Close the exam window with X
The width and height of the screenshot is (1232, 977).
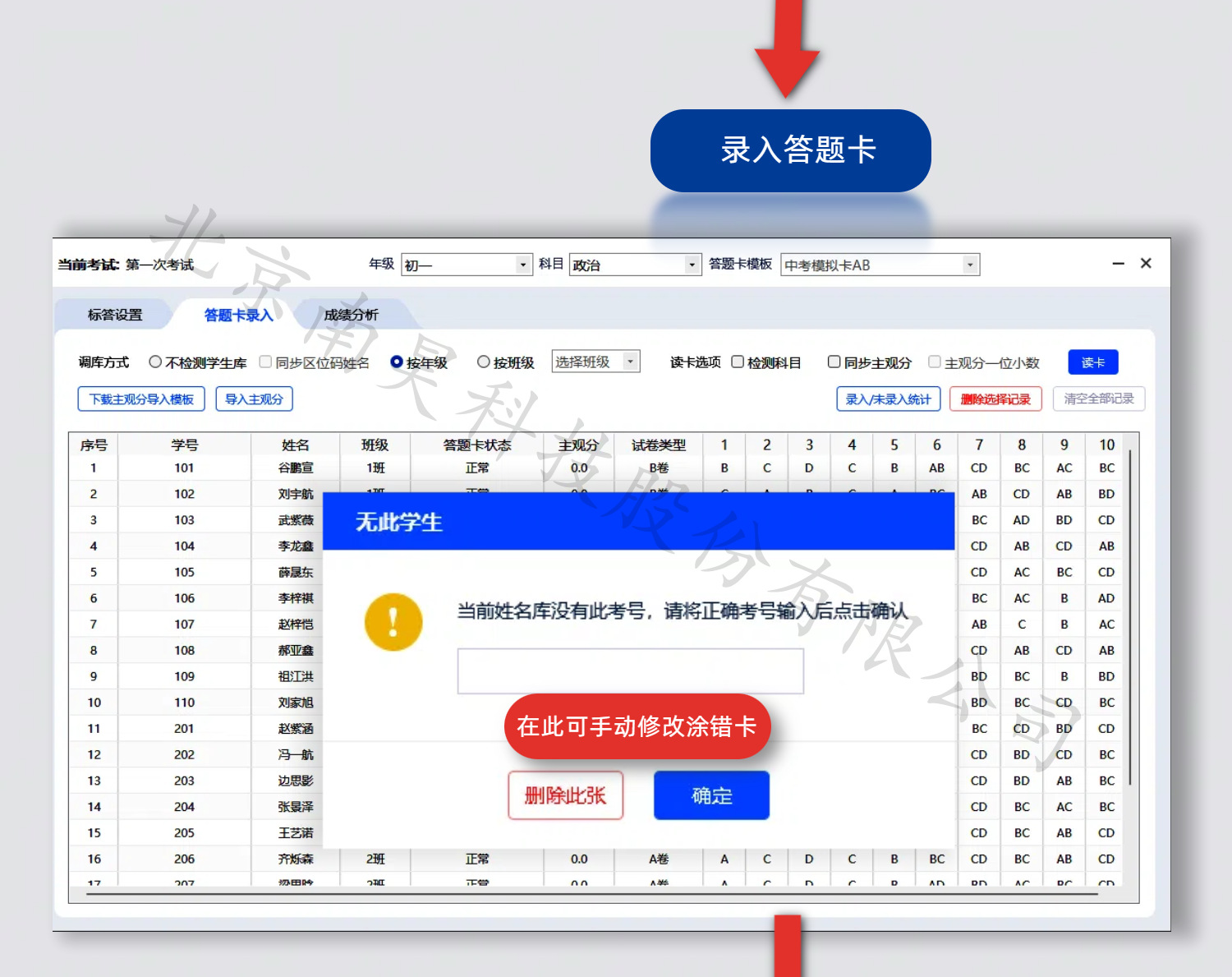point(1146,264)
